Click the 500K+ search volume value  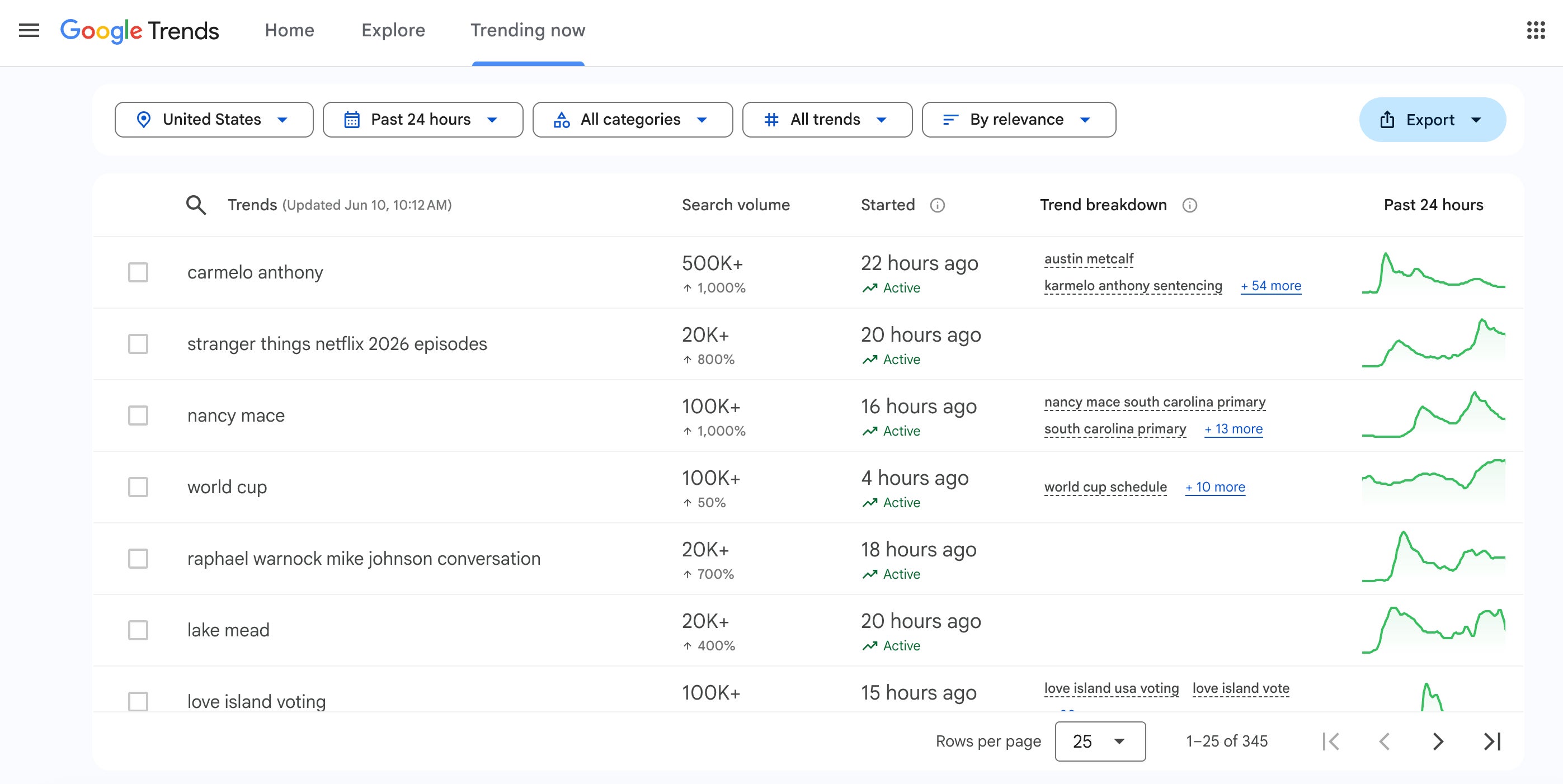(712, 263)
